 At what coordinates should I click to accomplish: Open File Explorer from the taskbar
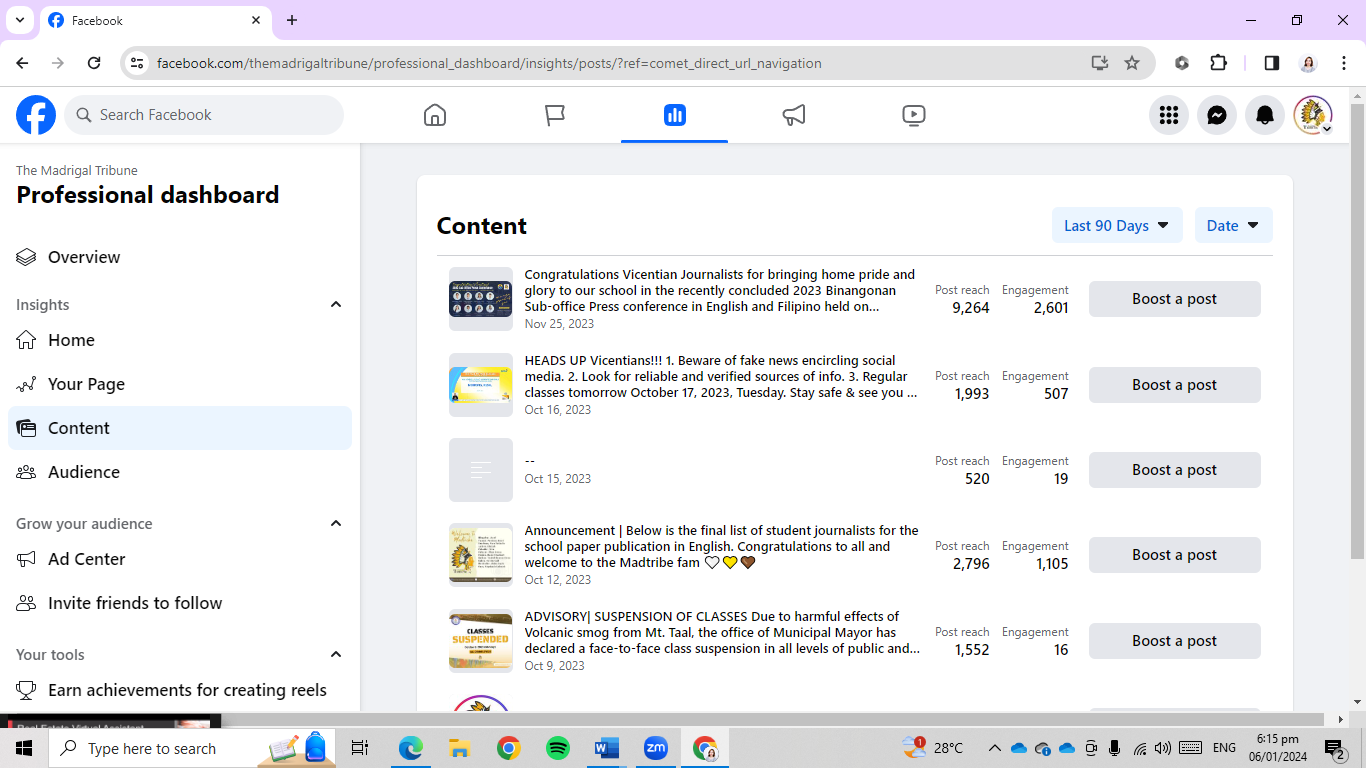pos(460,748)
